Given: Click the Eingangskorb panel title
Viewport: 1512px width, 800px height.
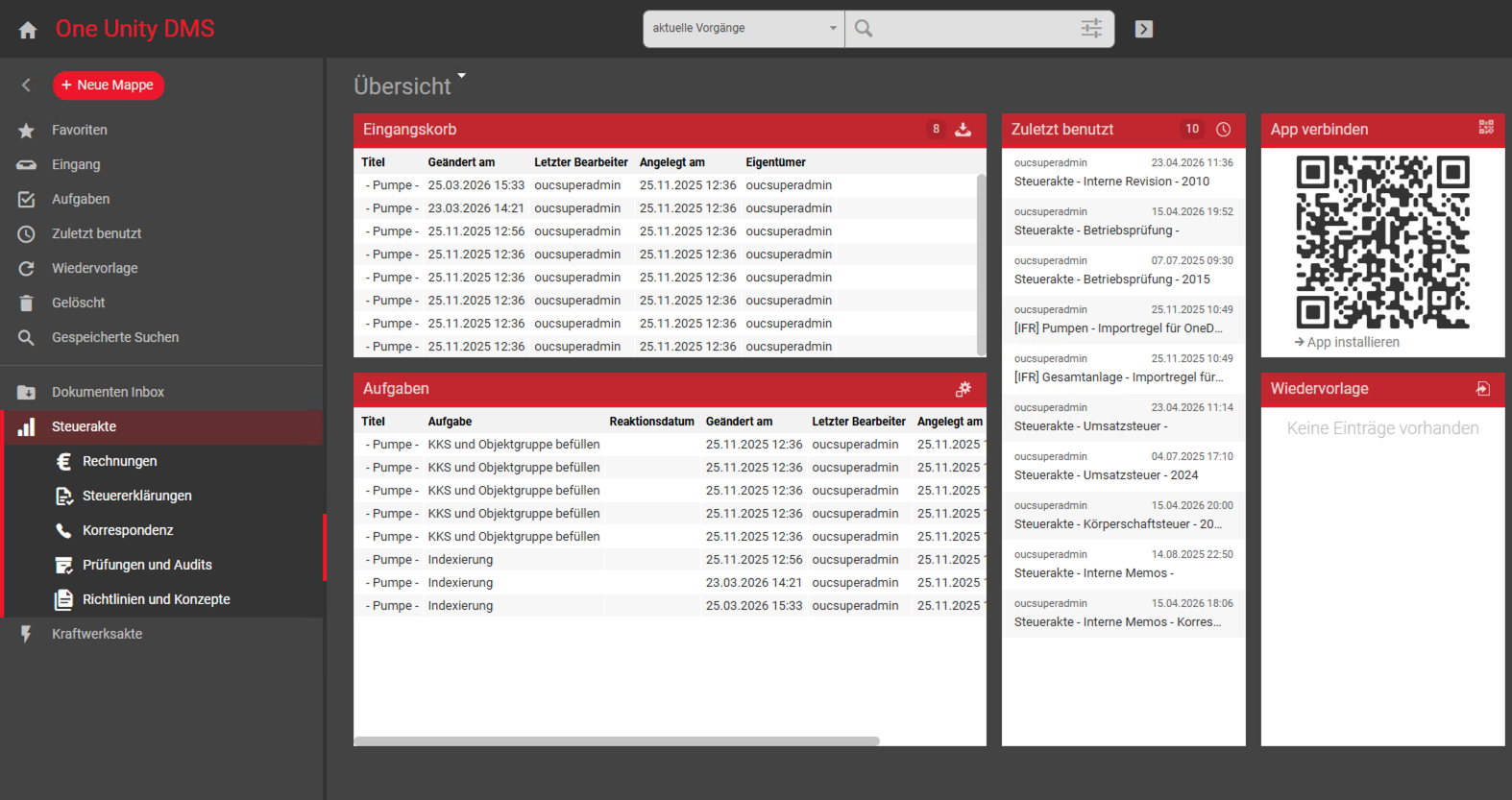Looking at the screenshot, I should (410, 130).
